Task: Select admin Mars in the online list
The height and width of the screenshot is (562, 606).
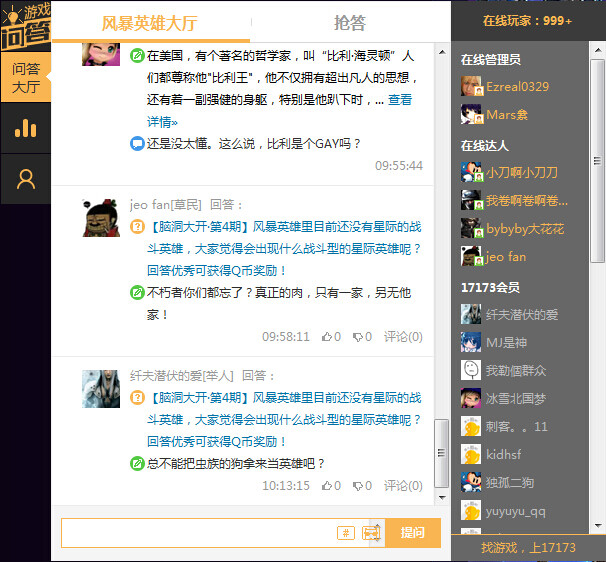Action: (x=507, y=114)
